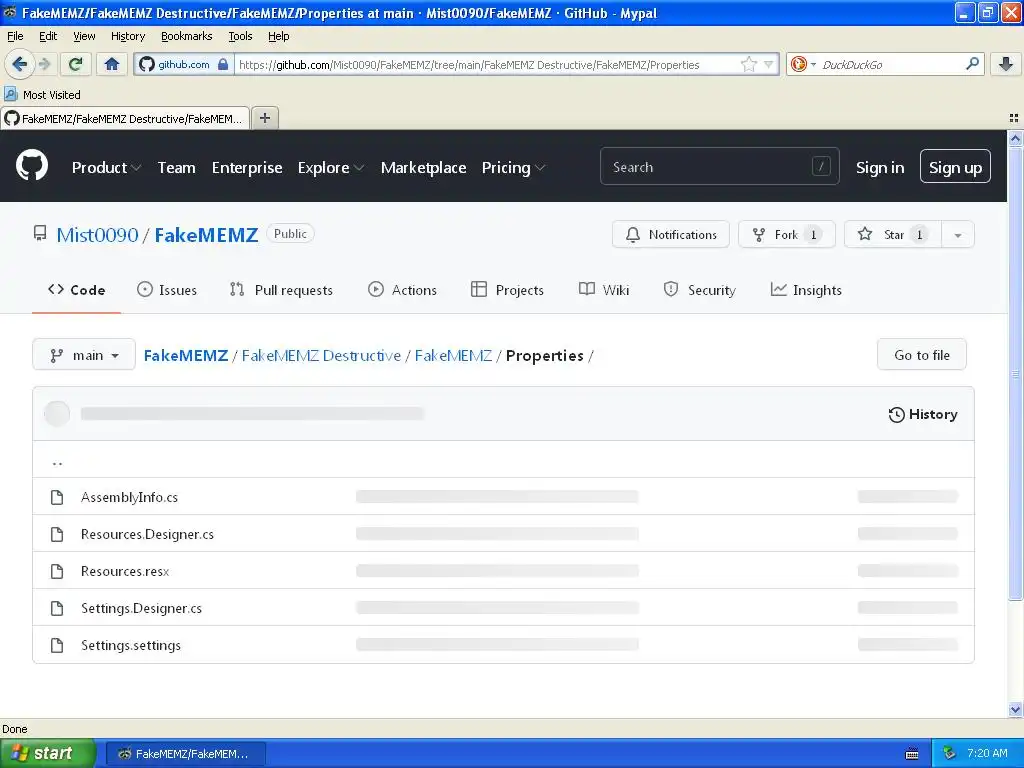Click the DuckDuckGo search engine logo
The width and height of the screenshot is (1024, 768).
(x=798, y=64)
